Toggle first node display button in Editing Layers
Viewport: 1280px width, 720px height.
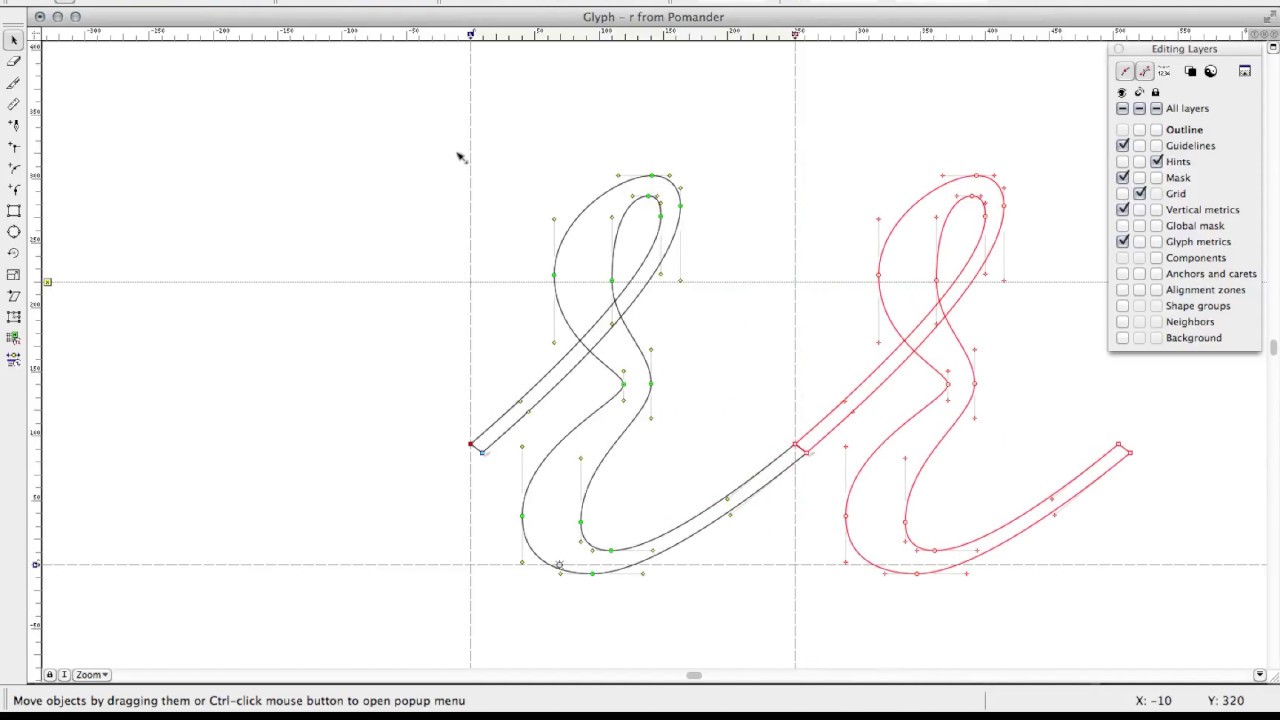tap(1125, 71)
